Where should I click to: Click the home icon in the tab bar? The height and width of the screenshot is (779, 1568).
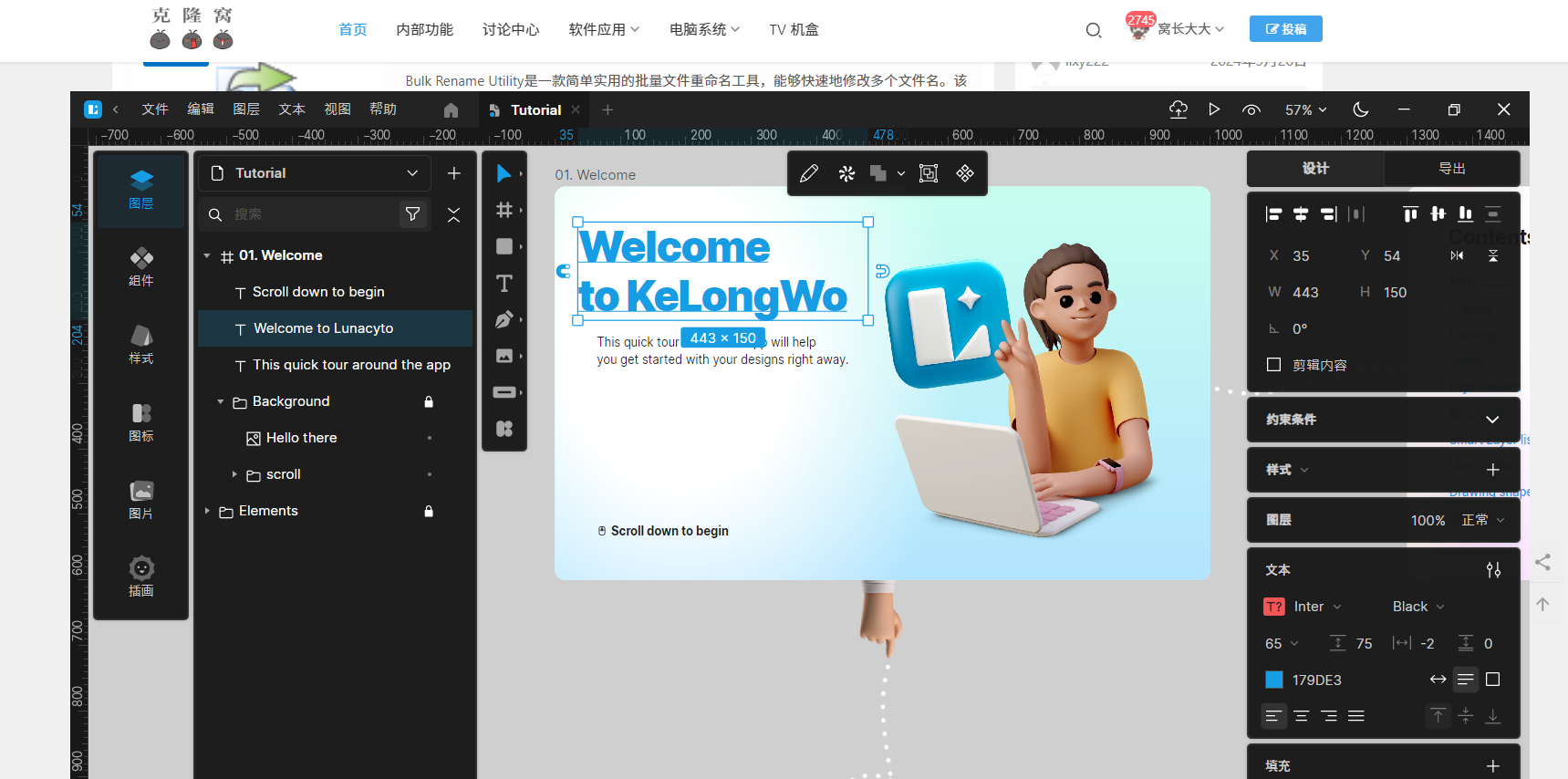tap(451, 110)
